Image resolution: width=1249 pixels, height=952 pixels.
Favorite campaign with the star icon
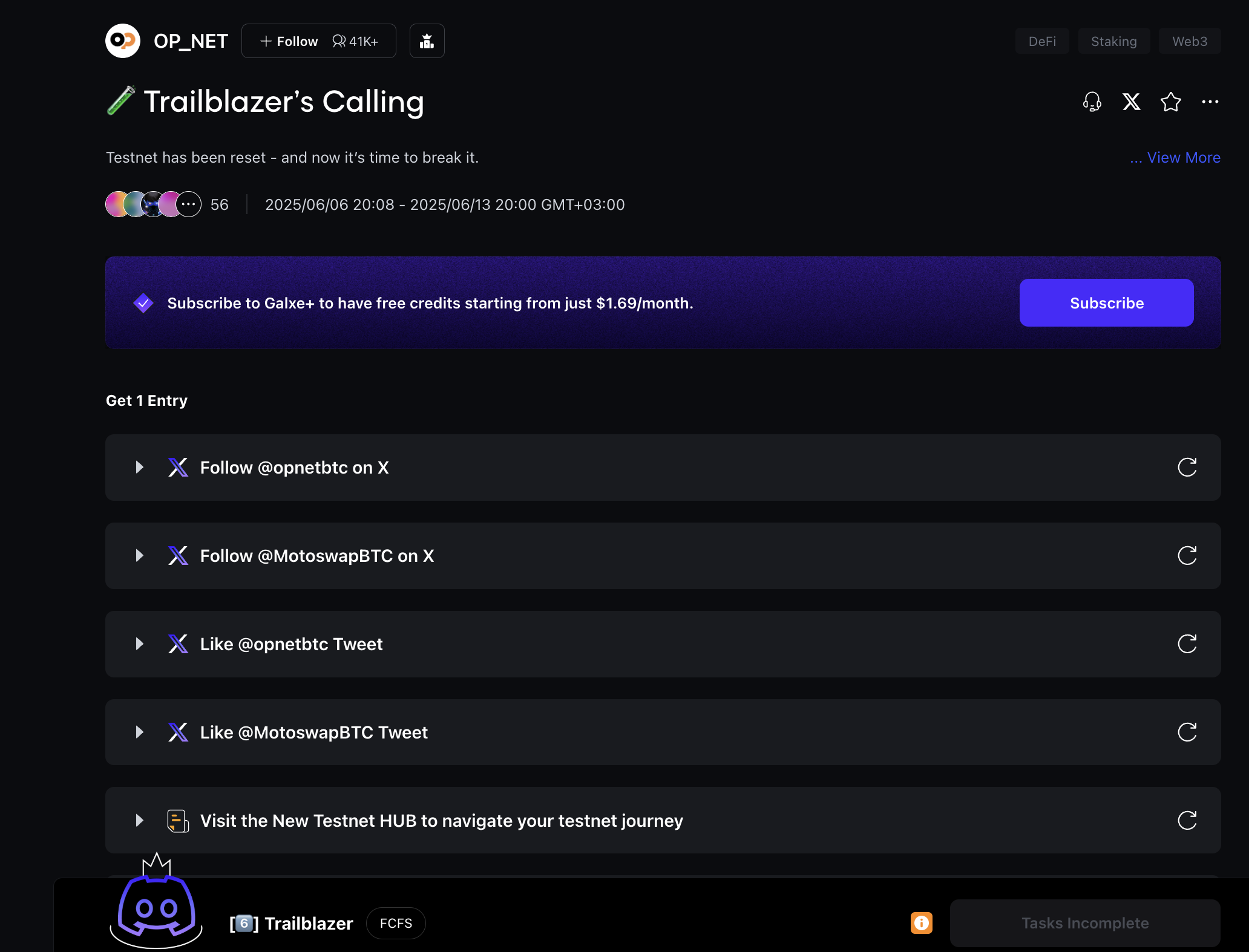(1171, 102)
